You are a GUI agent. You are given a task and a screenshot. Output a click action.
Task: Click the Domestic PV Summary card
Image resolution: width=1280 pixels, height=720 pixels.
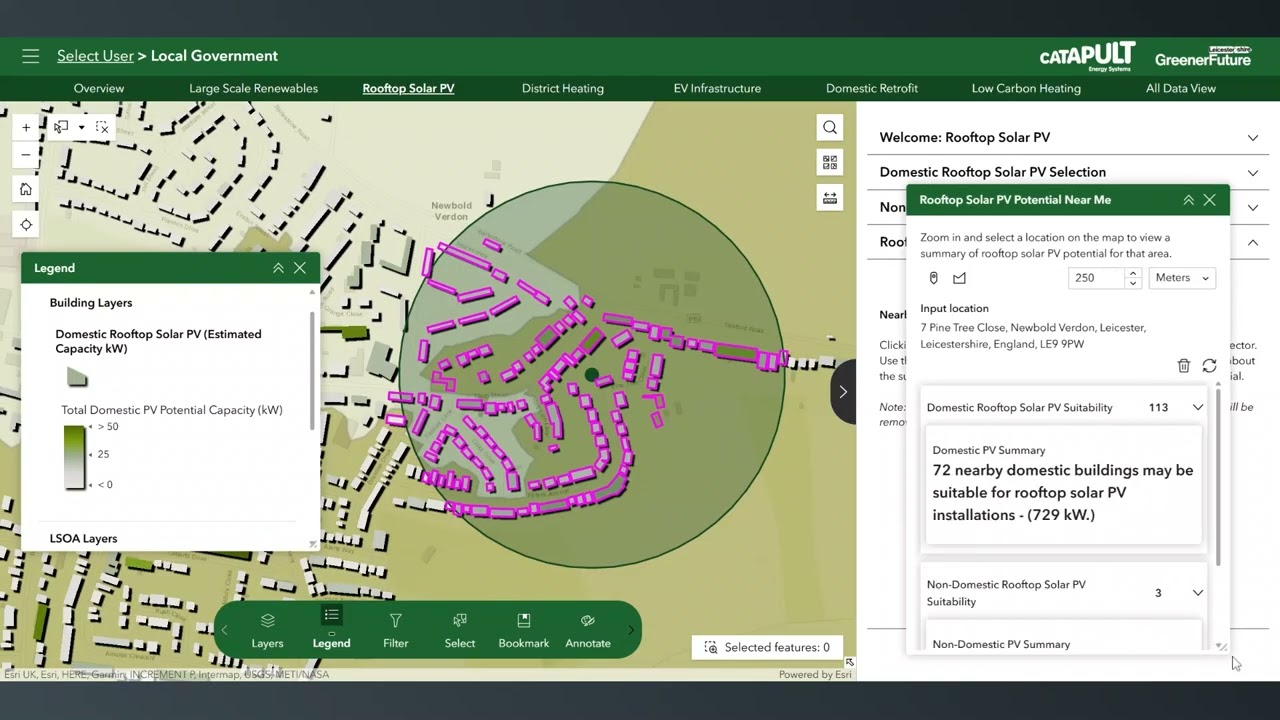click(x=1063, y=484)
